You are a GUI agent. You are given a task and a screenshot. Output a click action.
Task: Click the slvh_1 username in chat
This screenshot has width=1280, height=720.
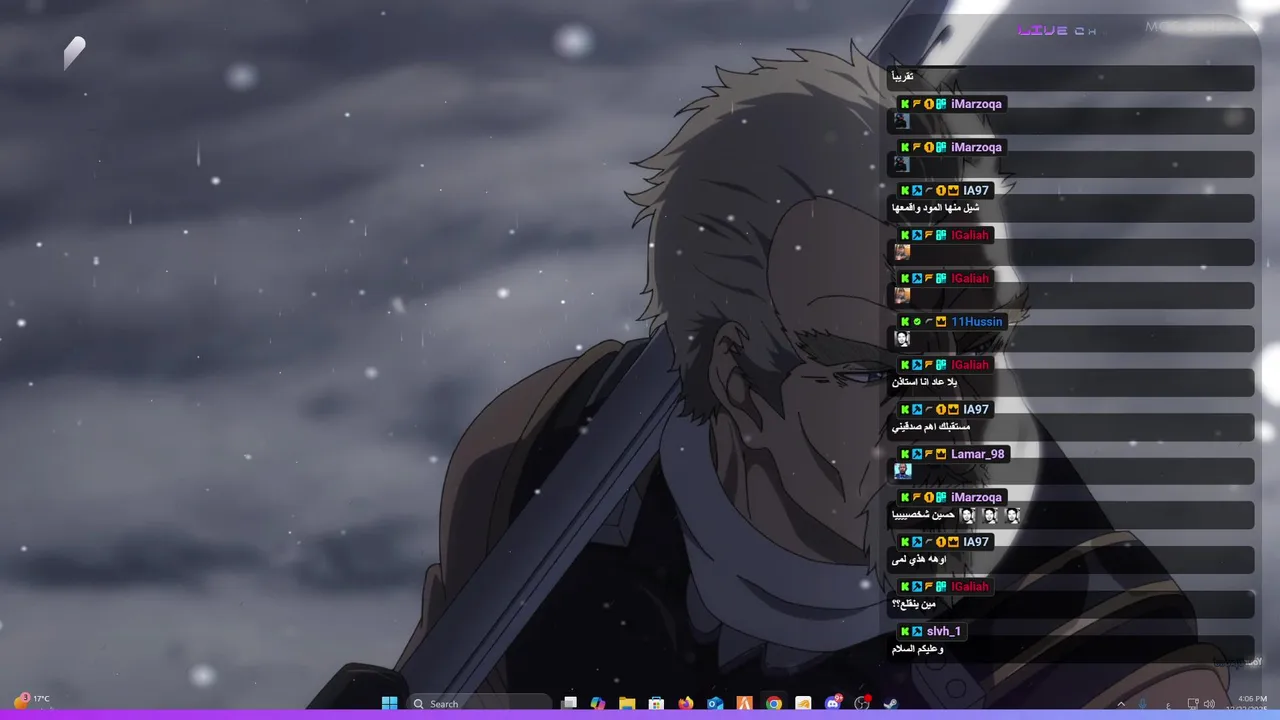pos(944,631)
